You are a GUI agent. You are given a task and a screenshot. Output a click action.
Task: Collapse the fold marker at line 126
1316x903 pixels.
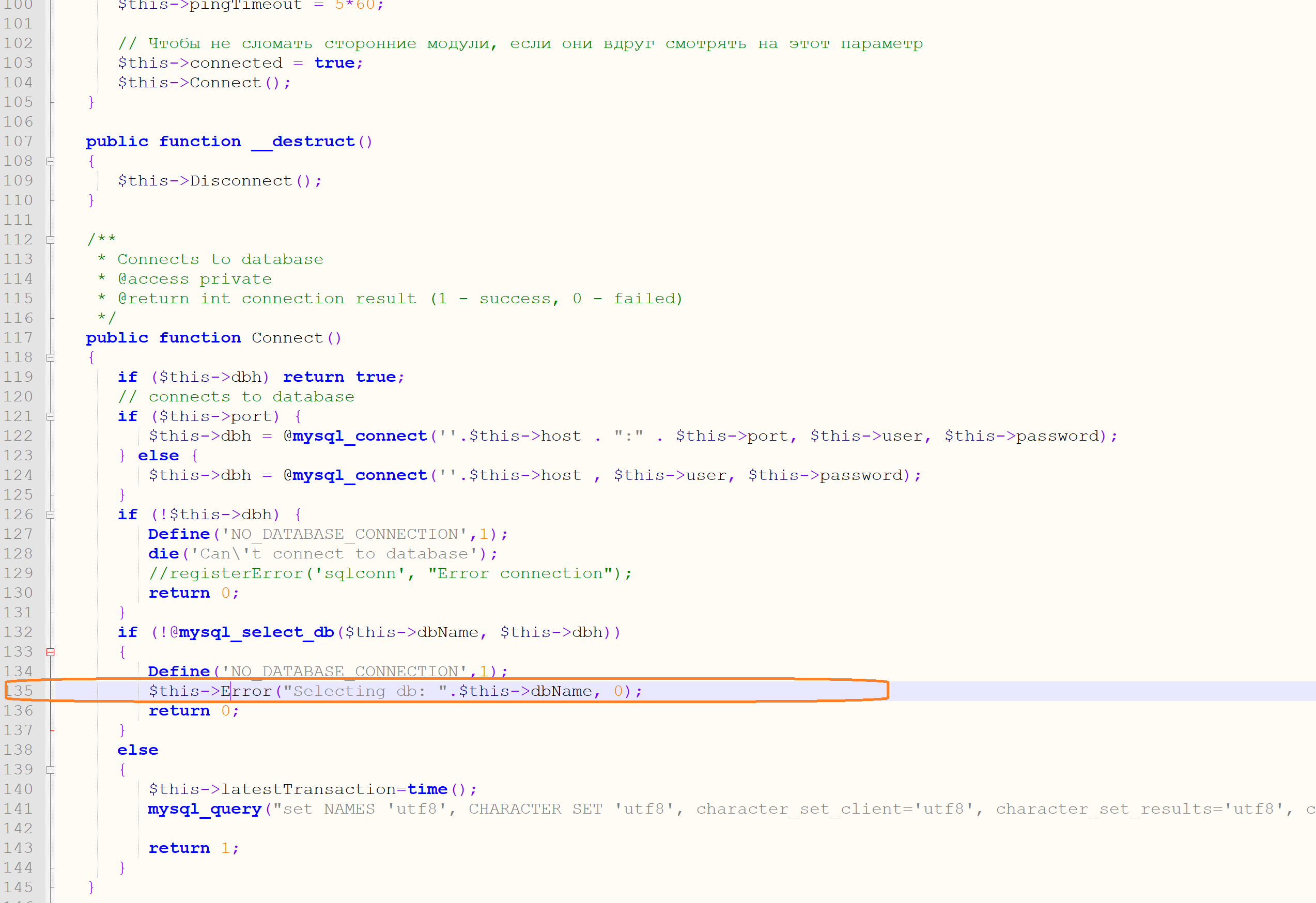51,515
